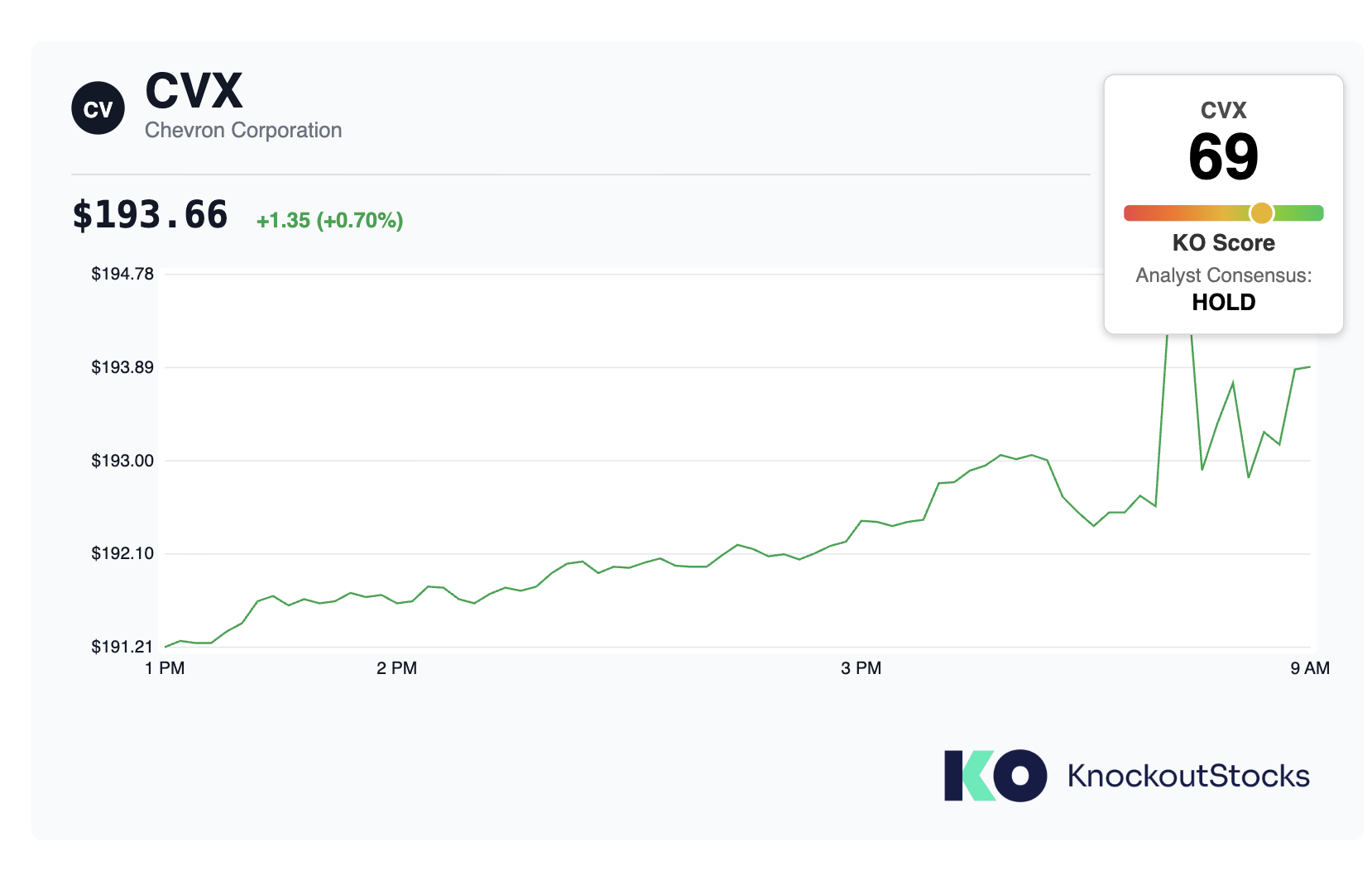Click the 2 PM time axis label
Screen dimensions: 1372x875
396,668
